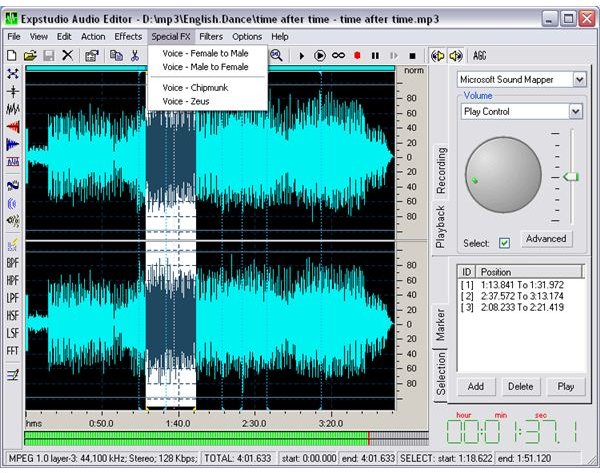Click the X delete icon in toolbar
The image size is (600, 473).
coord(67,55)
